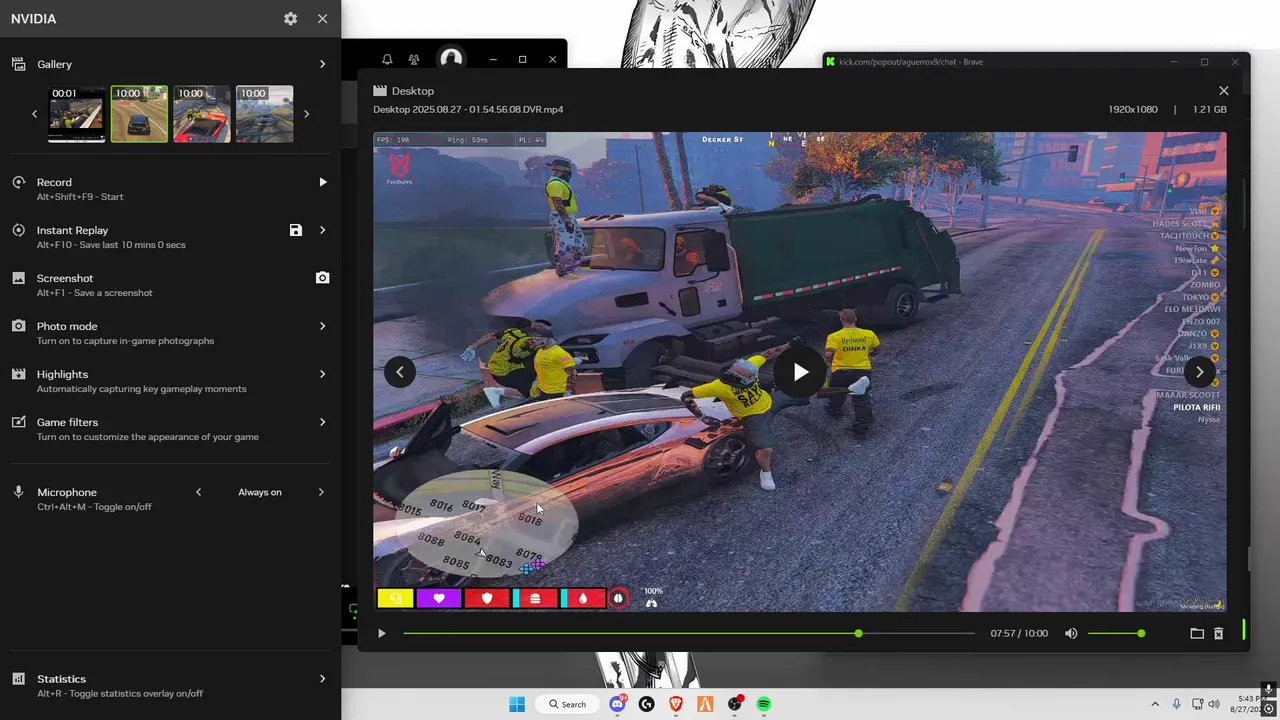Viewport: 1280px width, 720px height.
Task: Open friends icon in the background app
Action: click(x=414, y=60)
